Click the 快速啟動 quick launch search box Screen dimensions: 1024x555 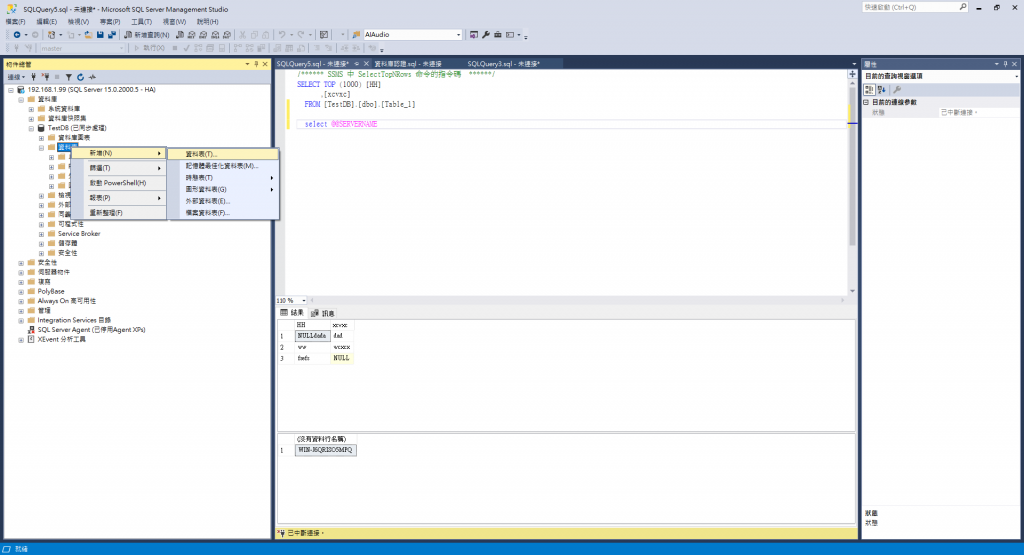click(915, 7)
